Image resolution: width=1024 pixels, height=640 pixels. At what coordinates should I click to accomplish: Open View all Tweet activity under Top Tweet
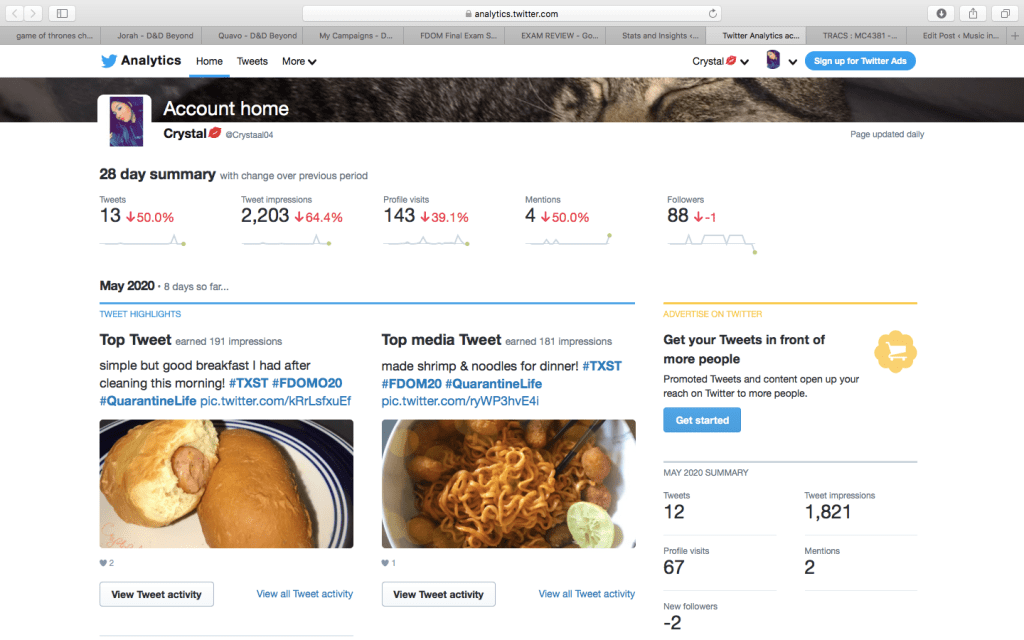point(304,594)
